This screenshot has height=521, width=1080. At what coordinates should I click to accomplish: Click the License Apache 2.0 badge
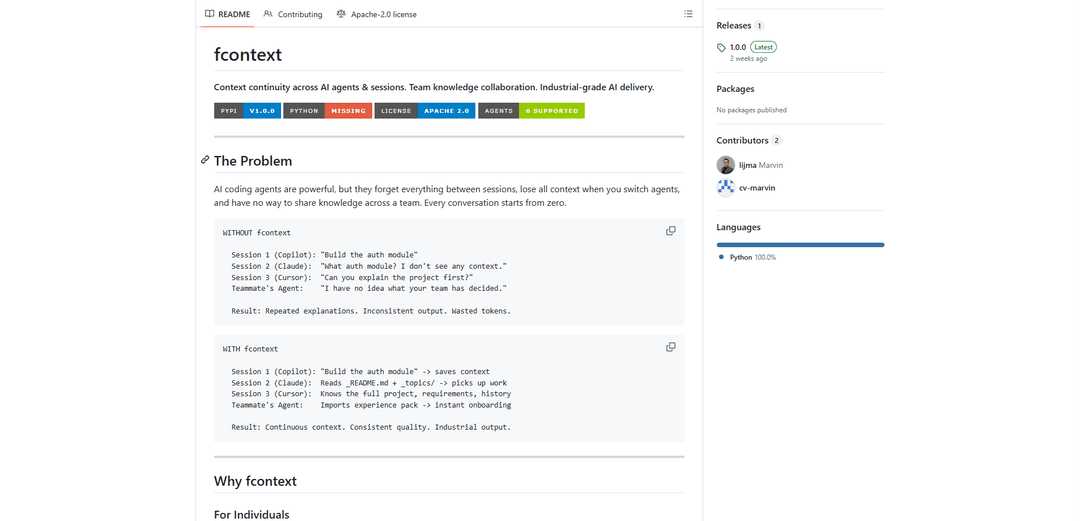click(x=424, y=111)
